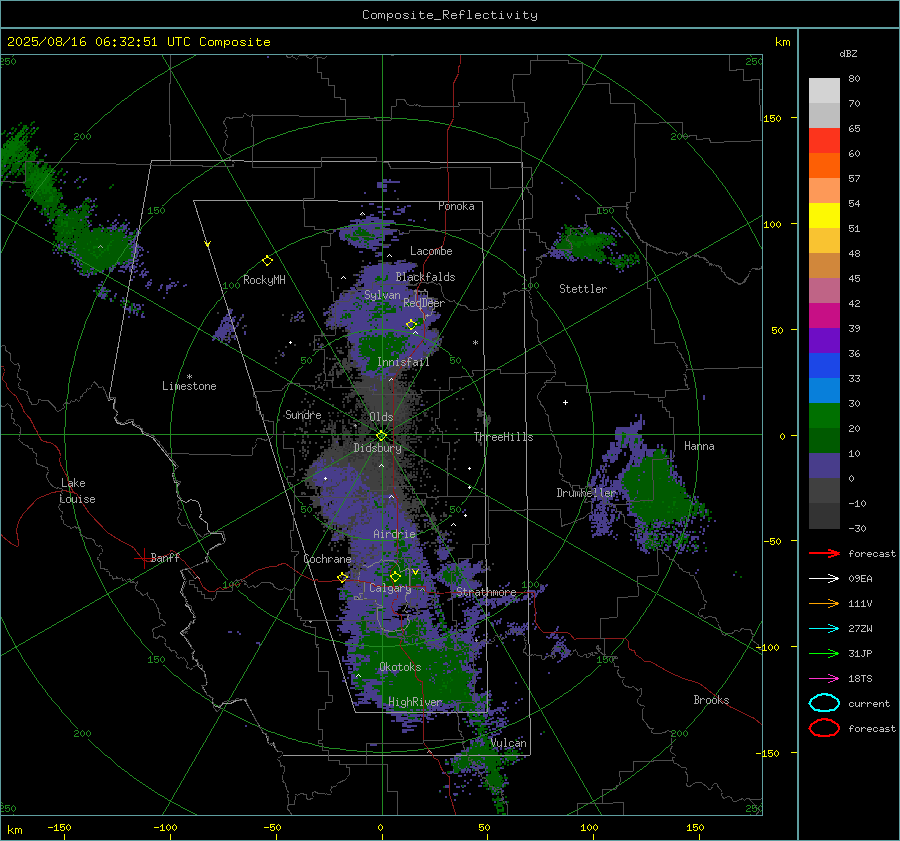
Task: Click the Cochrane city label
Action: point(327,559)
